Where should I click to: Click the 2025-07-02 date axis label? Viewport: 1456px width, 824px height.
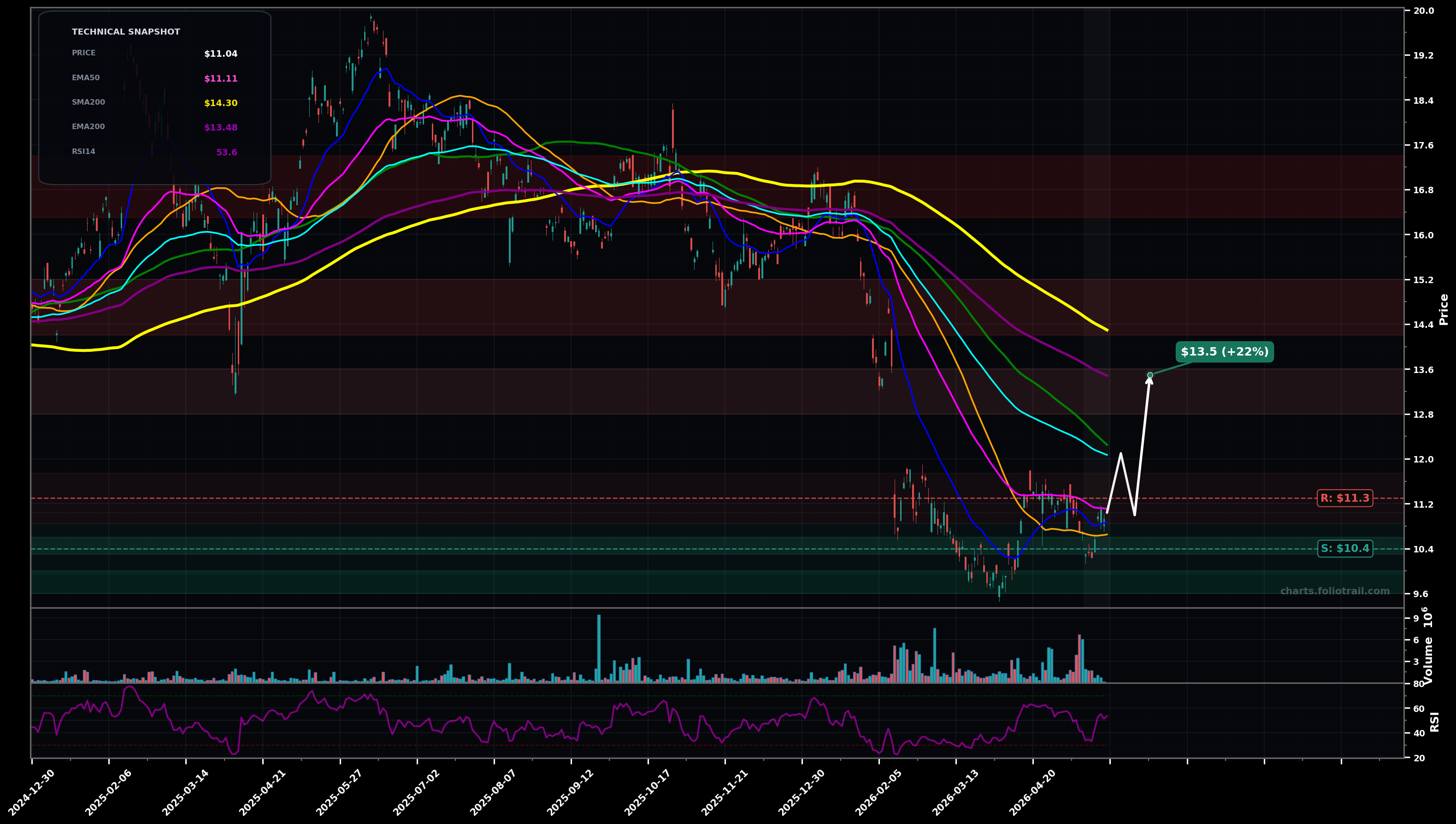[416, 792]
